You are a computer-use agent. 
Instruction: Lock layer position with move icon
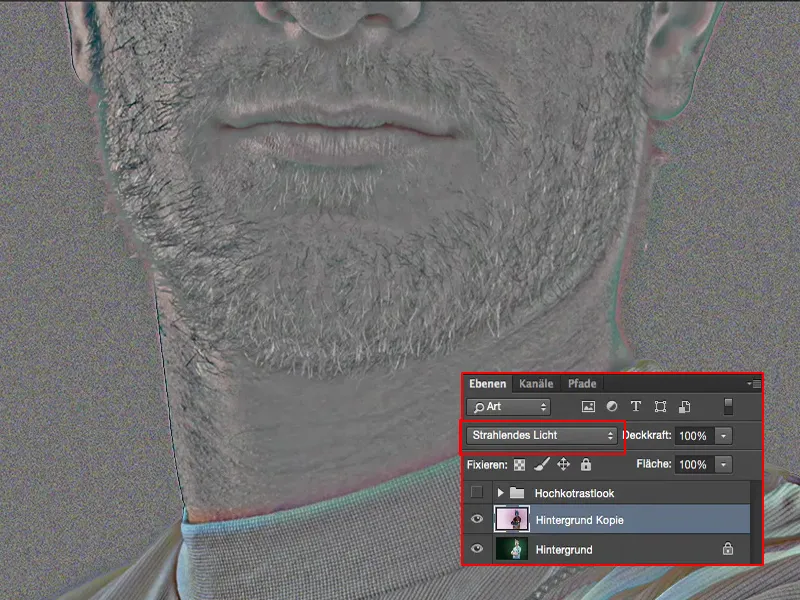(563, 464)
